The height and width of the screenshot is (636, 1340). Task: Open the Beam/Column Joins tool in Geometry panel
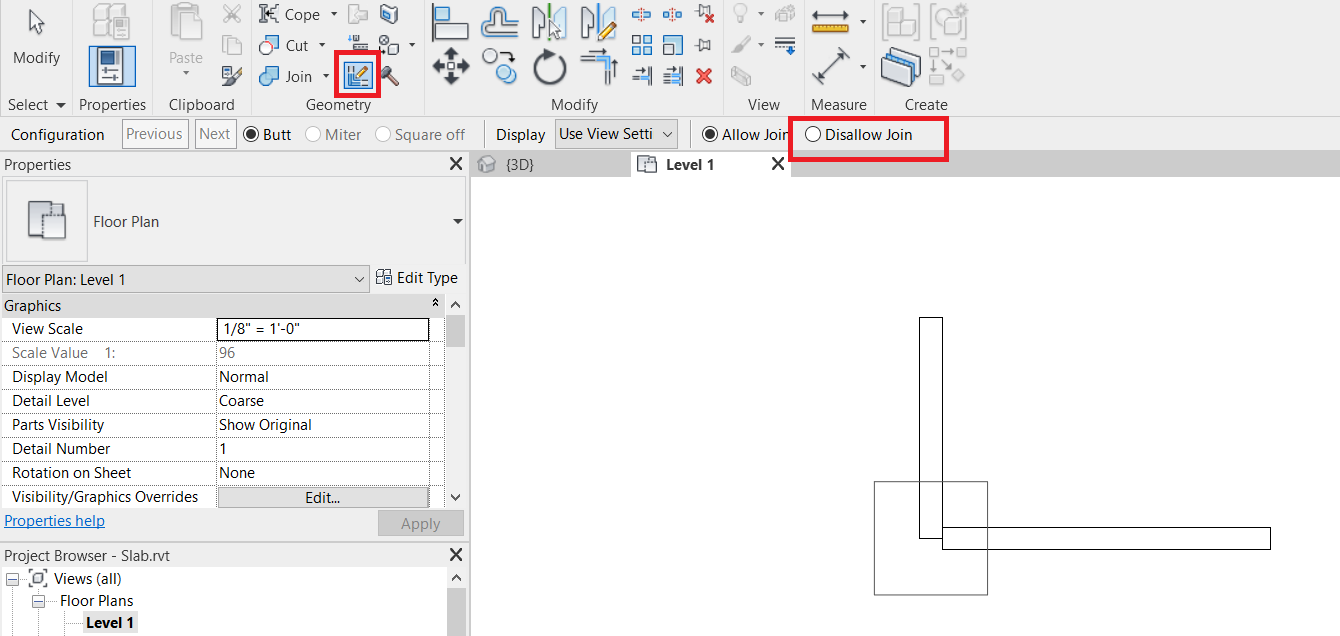tap(356, 73)
